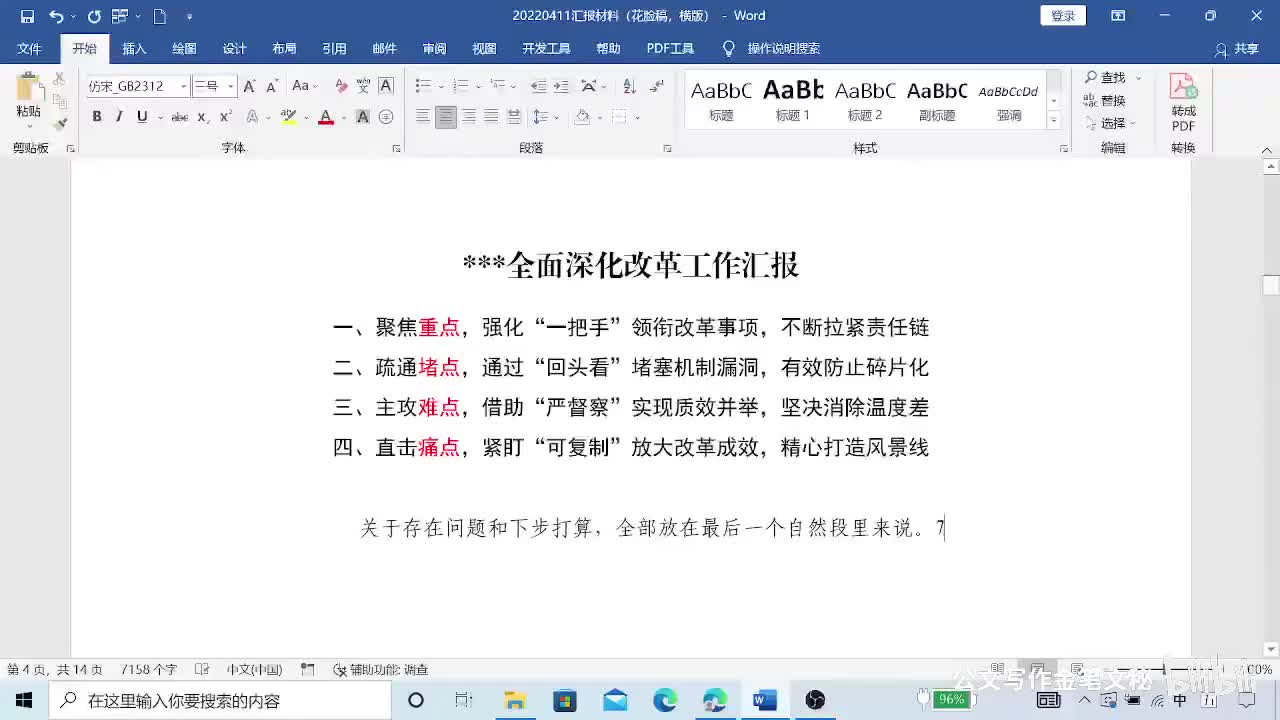Apply character border to the text
Image resolution: width=1280 pixels, height=720 pixels.
[x=386, y=86]
